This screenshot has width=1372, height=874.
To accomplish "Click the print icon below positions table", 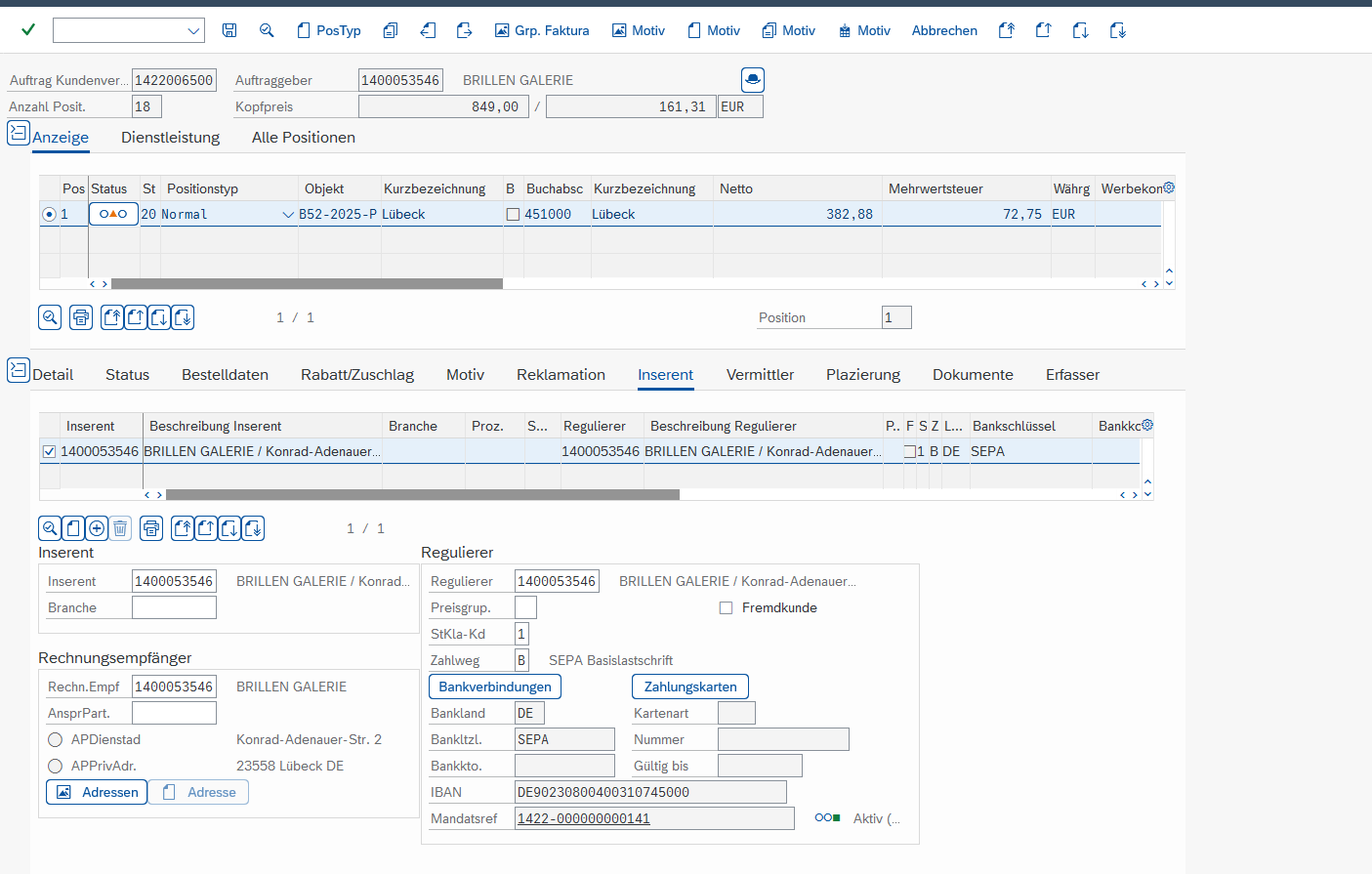I will point(81,317).
